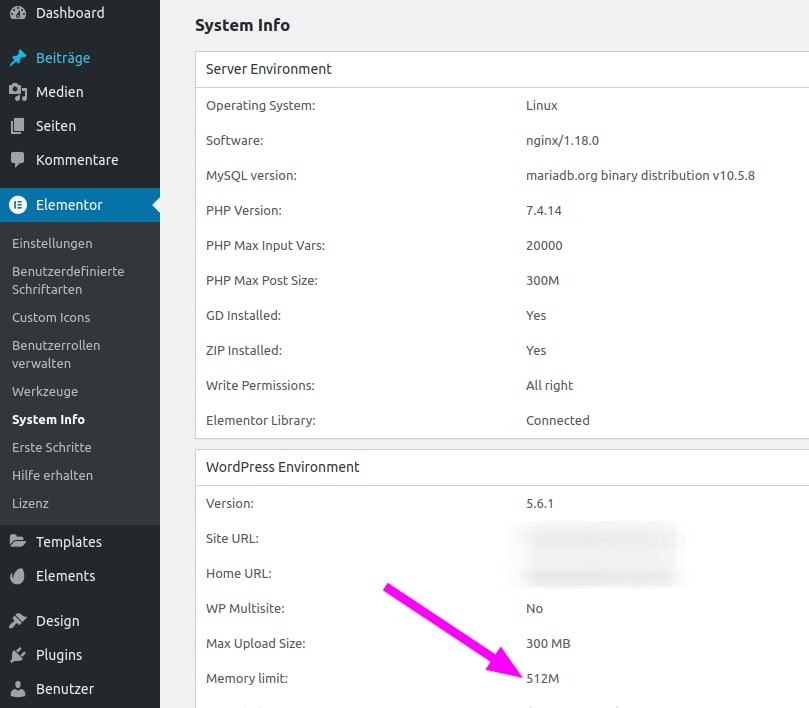Open Lizenz submenu
The image size is (809, 708).
click(30, 503)
